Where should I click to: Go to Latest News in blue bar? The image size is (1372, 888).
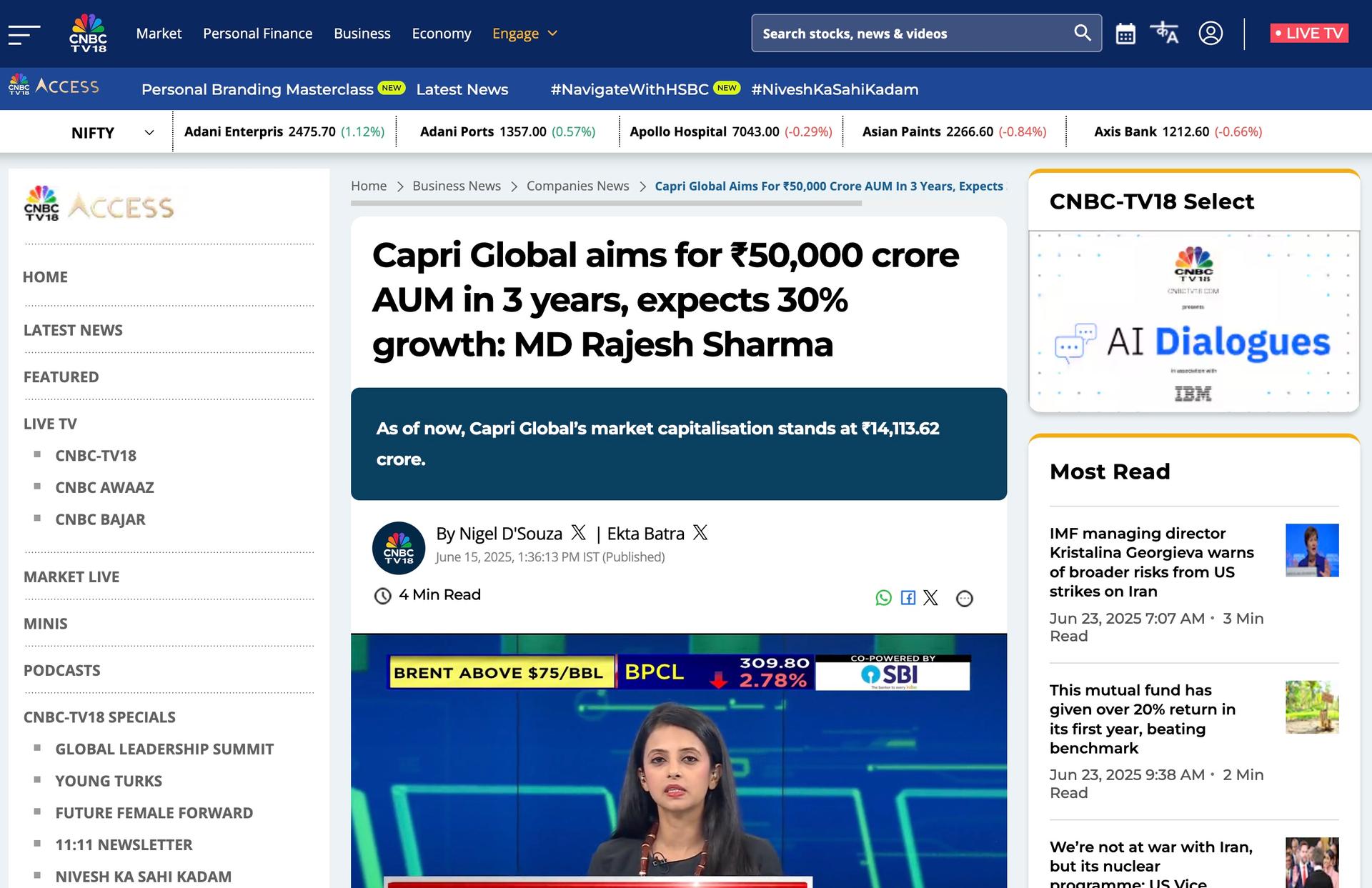click(462, 89)
